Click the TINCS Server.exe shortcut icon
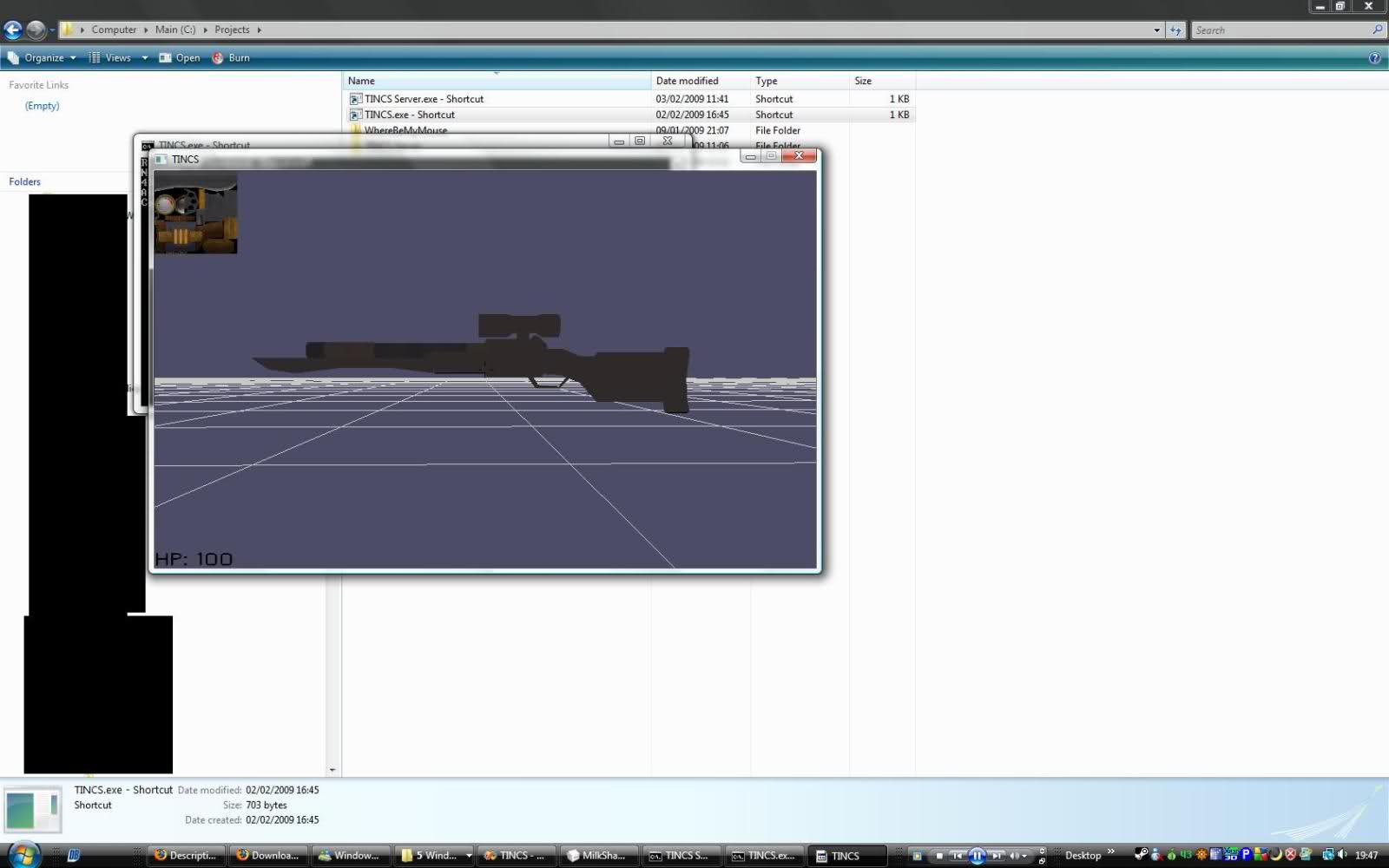1389x868 pixels. 355,99
